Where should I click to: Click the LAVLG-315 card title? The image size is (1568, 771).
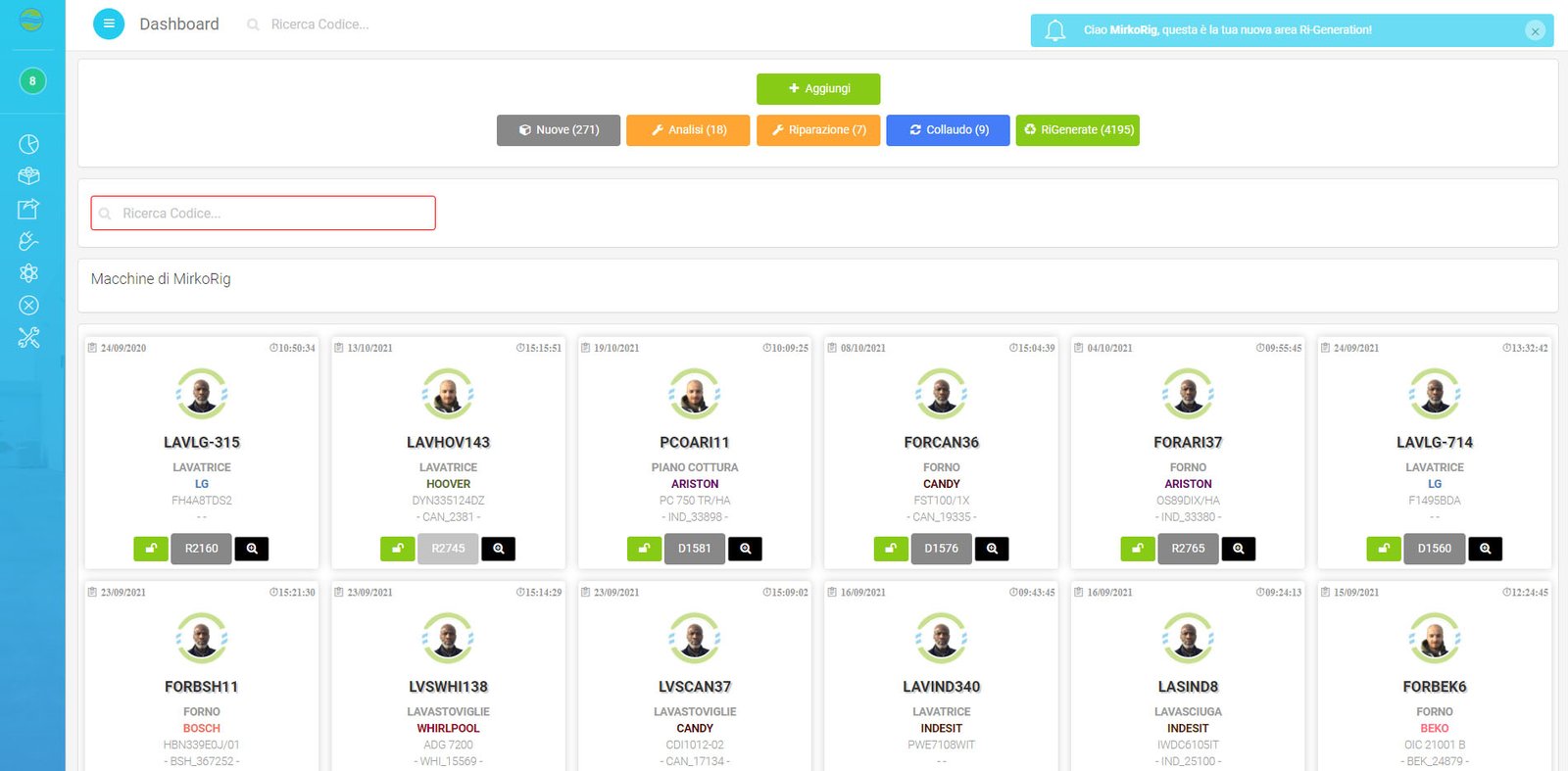pos(202,443)
